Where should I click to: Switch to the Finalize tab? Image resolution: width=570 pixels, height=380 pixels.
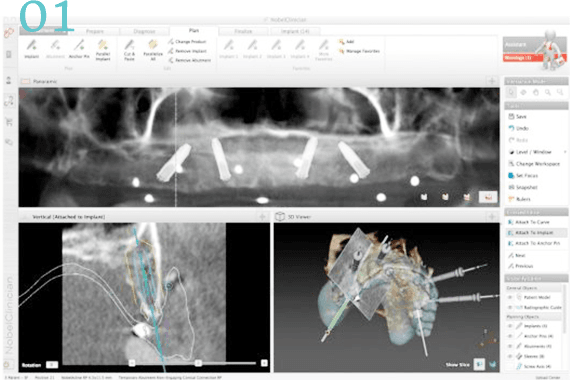pos(243,31)
